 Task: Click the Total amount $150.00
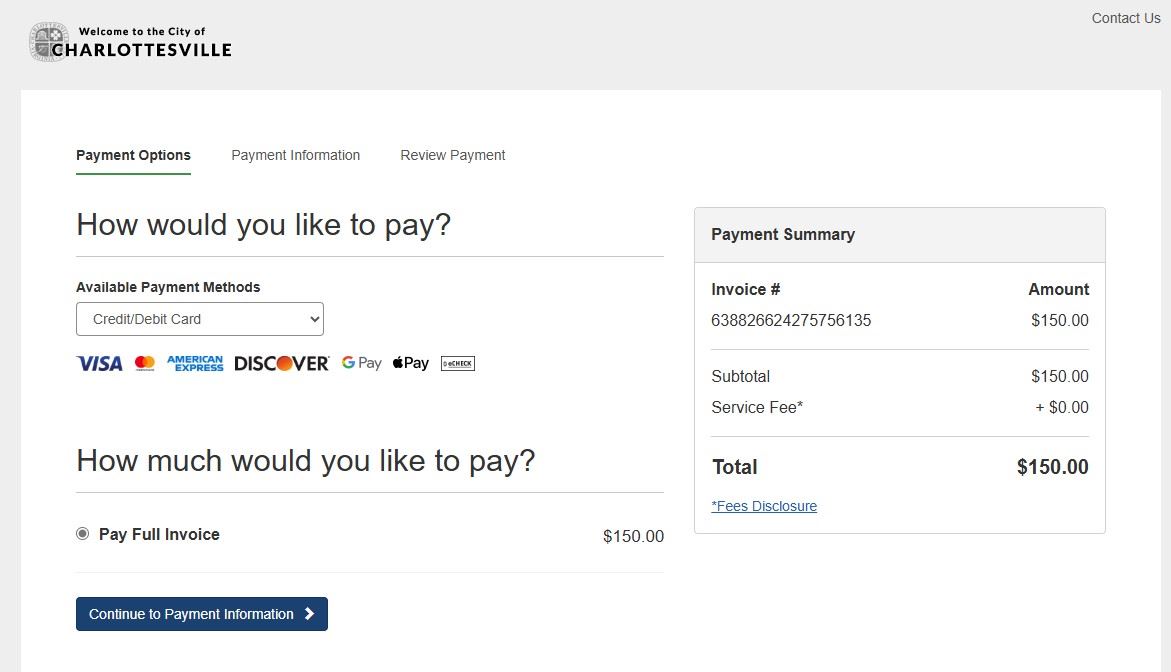pyautogui.click(x=1052, y=467)
